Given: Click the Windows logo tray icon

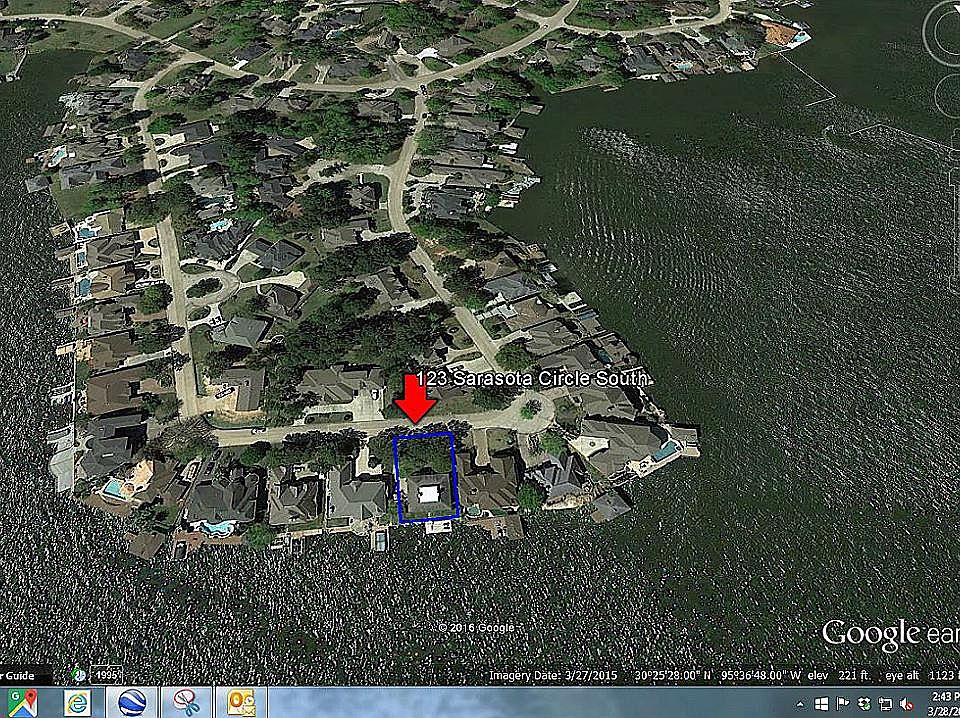Looking at the screenshot, I should pyautogui.click(x=822, y=703).
